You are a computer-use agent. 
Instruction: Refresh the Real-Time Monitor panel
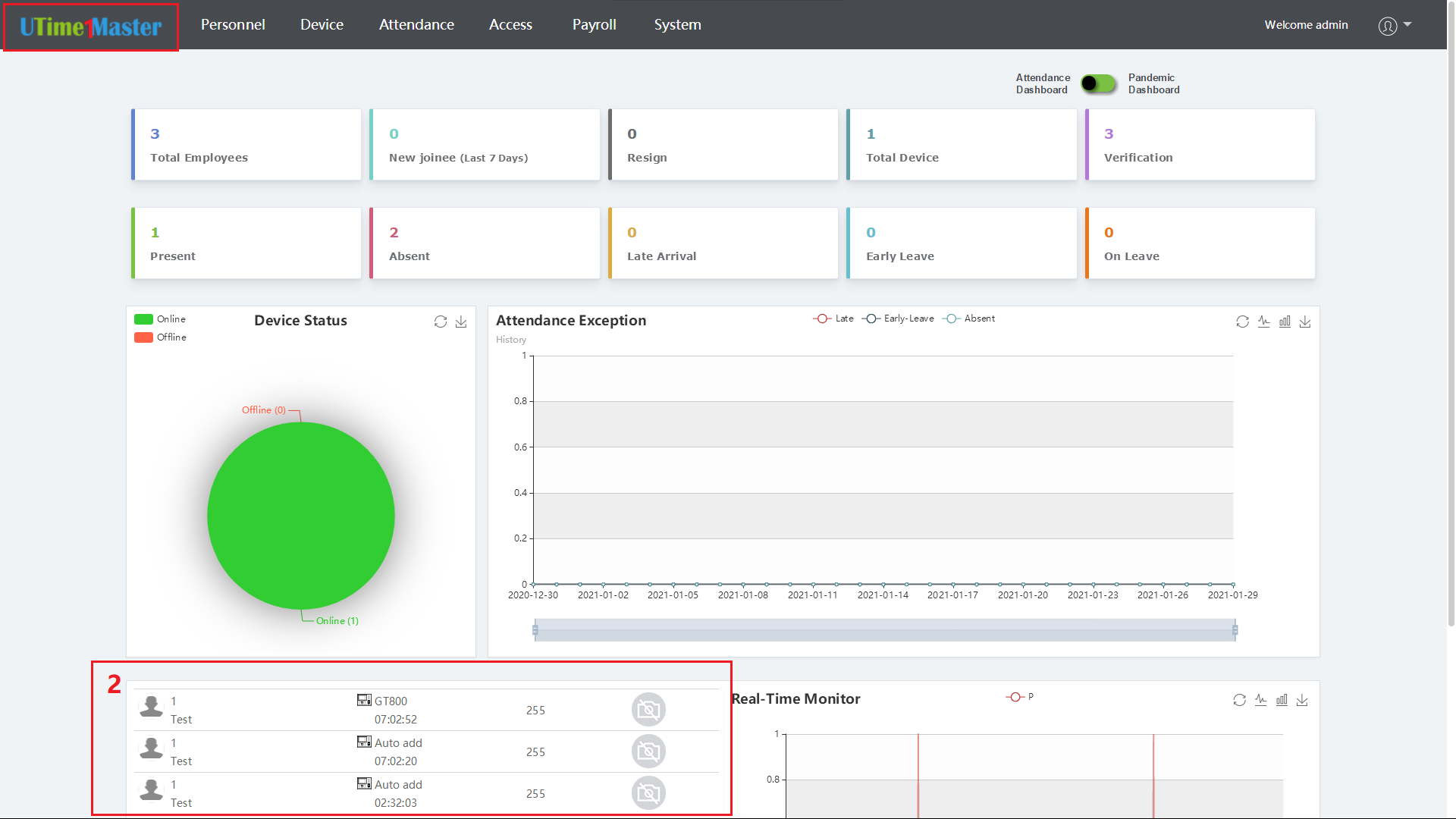[1240, 700]
